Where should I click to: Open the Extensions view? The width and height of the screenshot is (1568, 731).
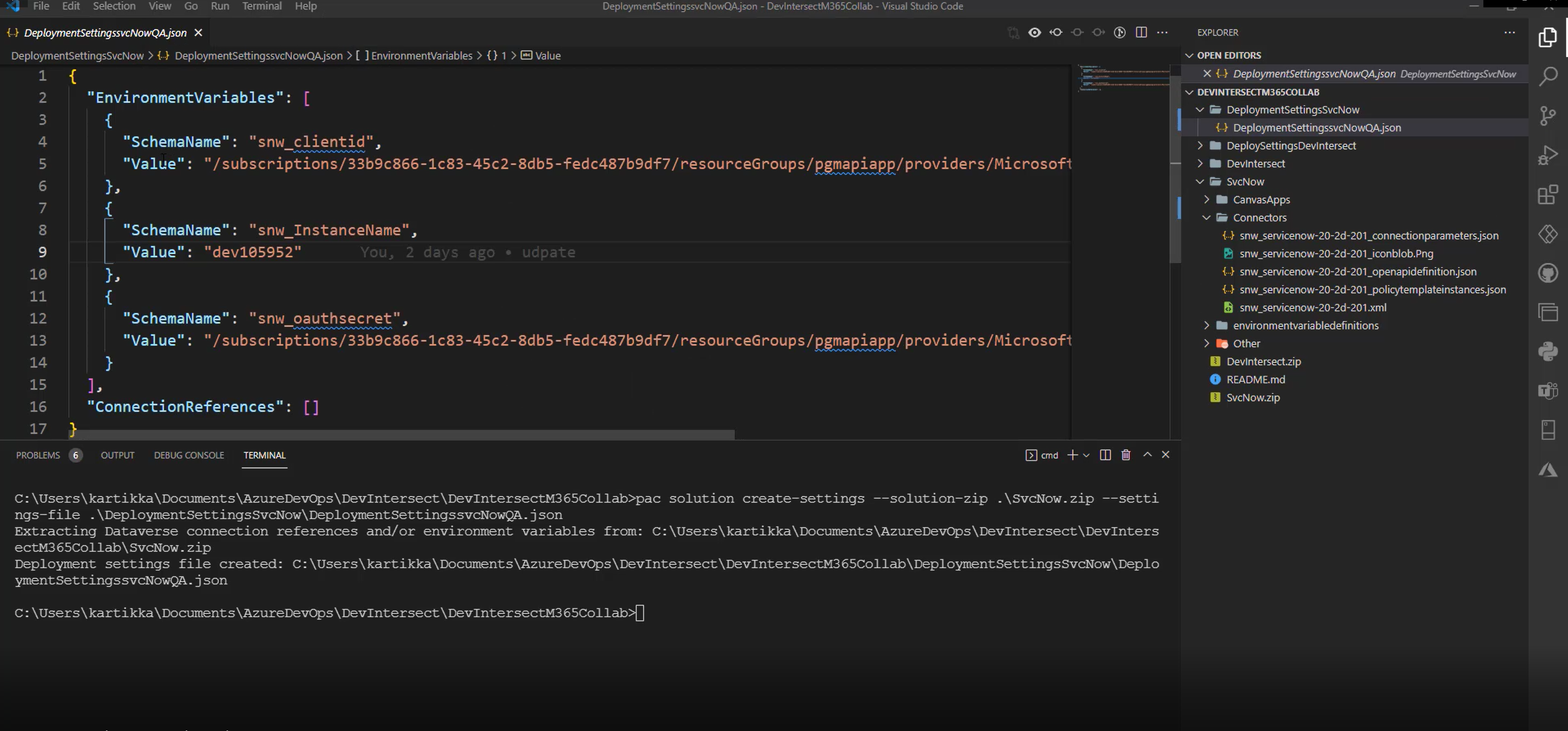coord(1548,195)
